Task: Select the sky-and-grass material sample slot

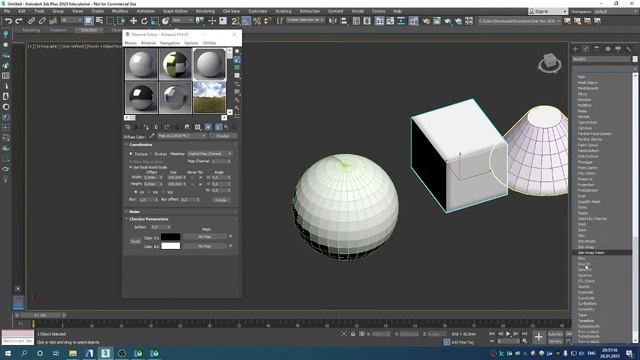Action: click(x=209, y=97)
